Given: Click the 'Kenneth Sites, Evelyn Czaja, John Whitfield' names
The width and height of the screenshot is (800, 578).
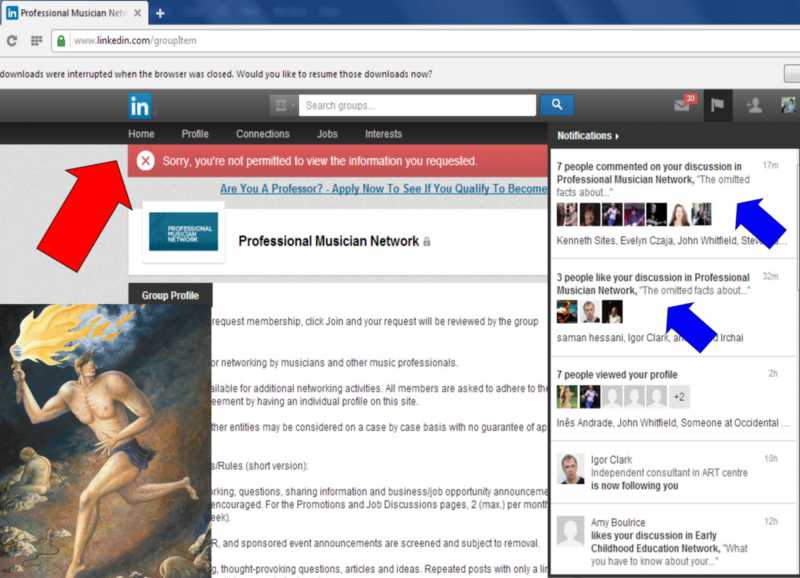Looking at the screenshot, I should click(x=647, y=241).
